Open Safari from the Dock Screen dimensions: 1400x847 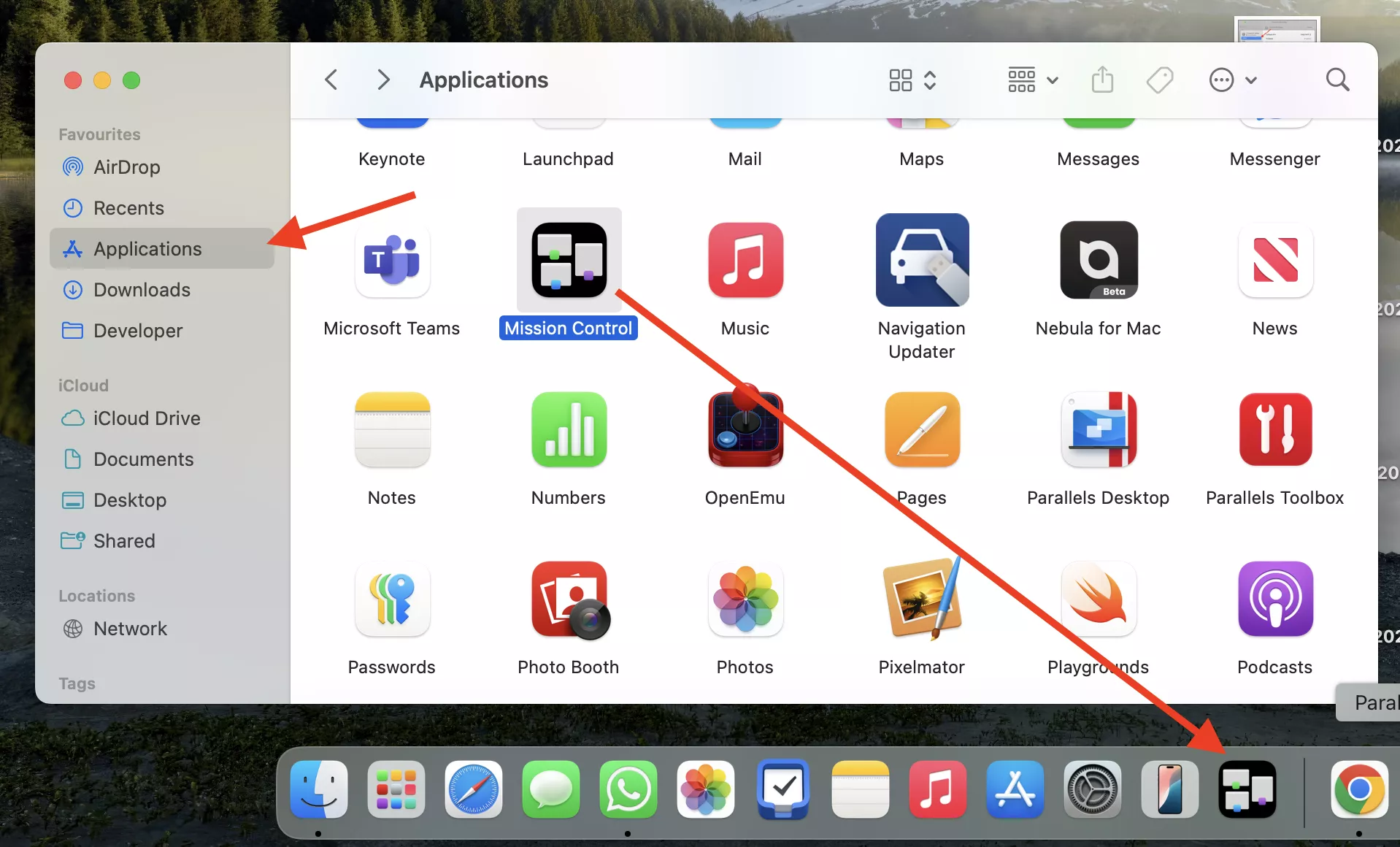(474, 789)
